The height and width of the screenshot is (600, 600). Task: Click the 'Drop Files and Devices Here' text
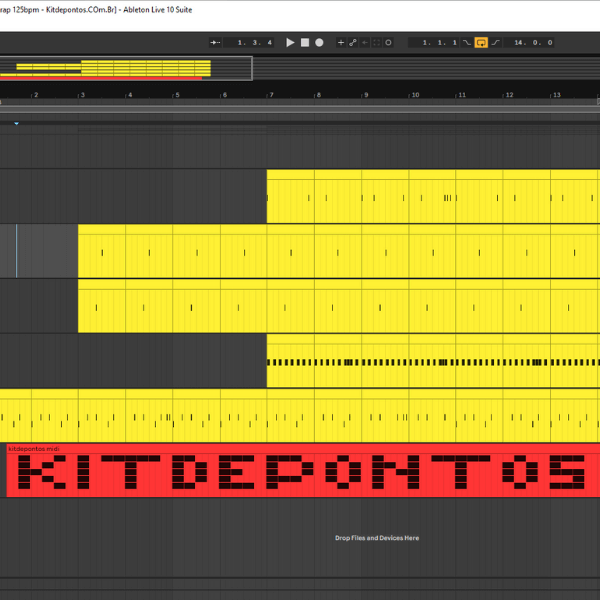(377, 538)
